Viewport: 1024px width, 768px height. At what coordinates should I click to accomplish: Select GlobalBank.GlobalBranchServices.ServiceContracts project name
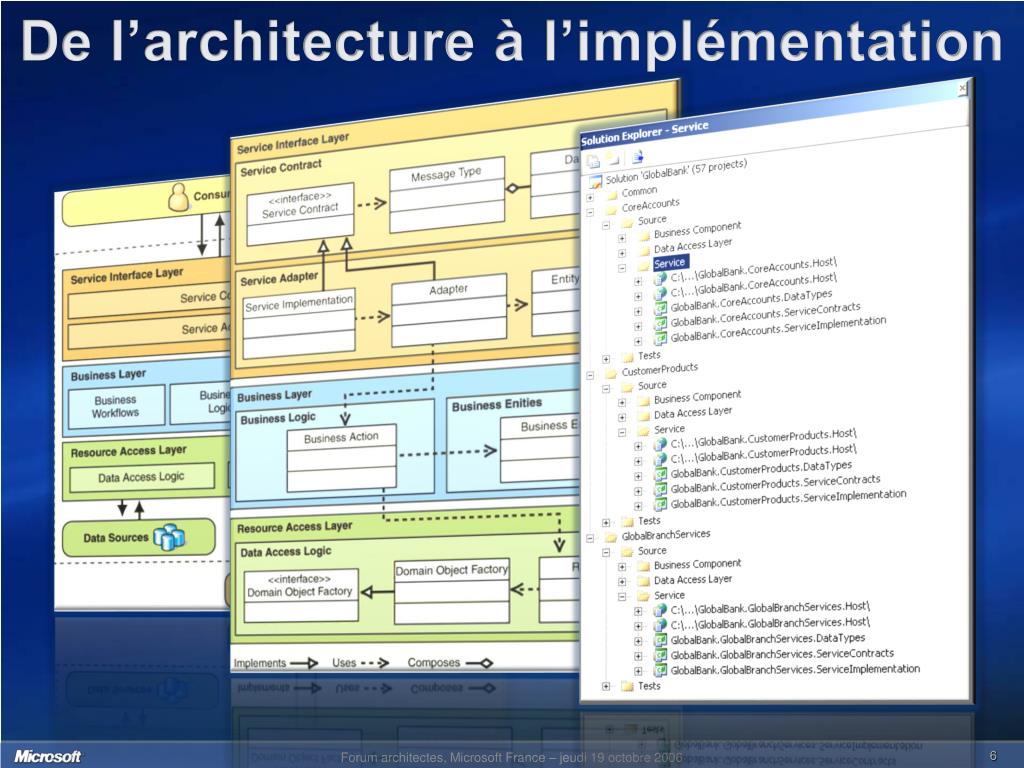click(x=782, y=654)
